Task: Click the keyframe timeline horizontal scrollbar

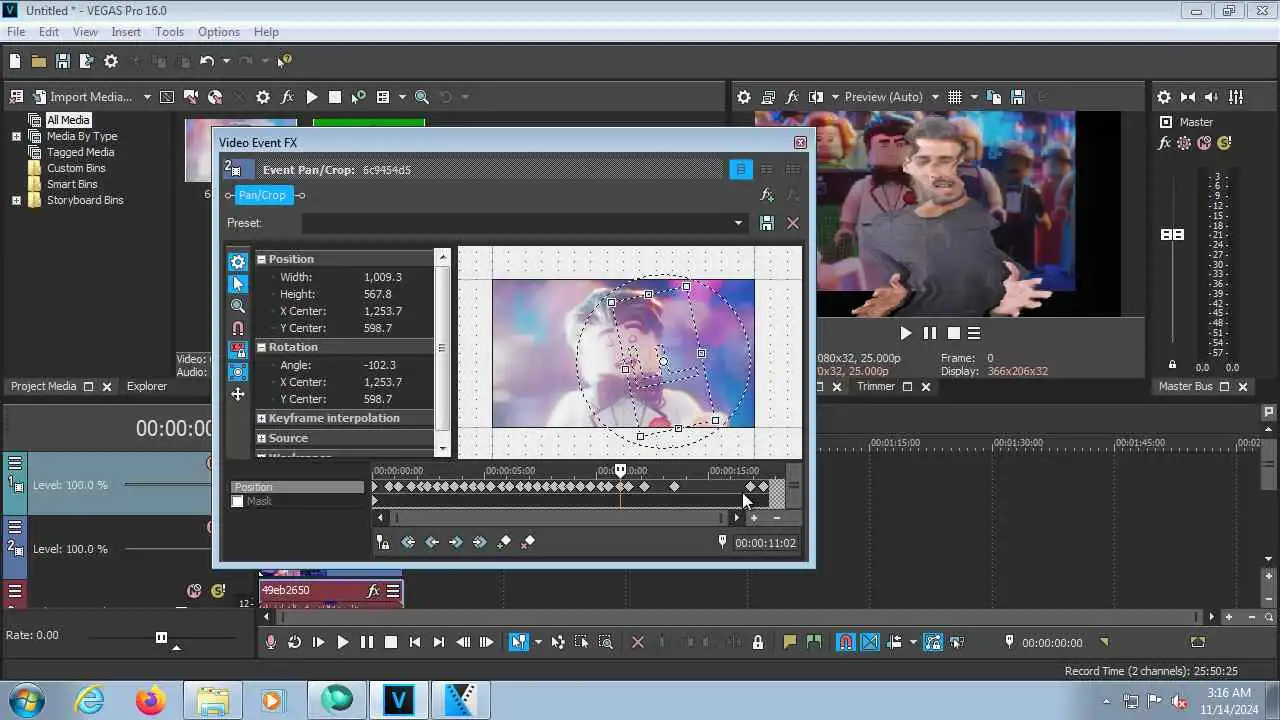Action: tap(558, 518)
